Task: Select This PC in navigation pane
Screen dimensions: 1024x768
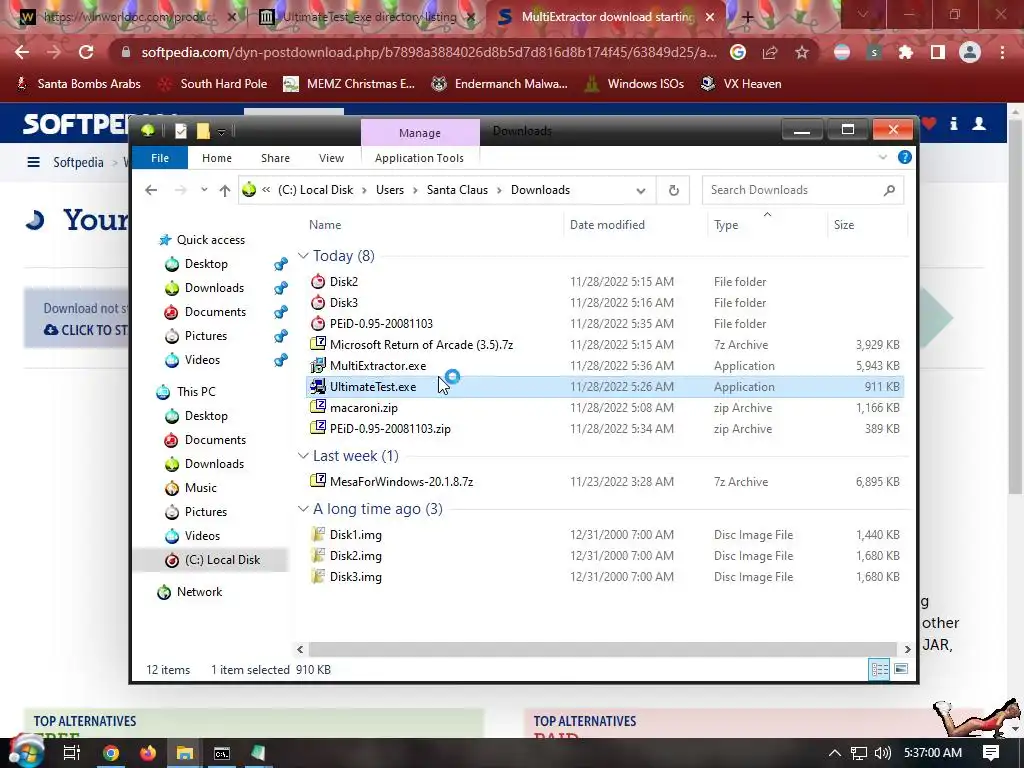Action: (195, 392)
